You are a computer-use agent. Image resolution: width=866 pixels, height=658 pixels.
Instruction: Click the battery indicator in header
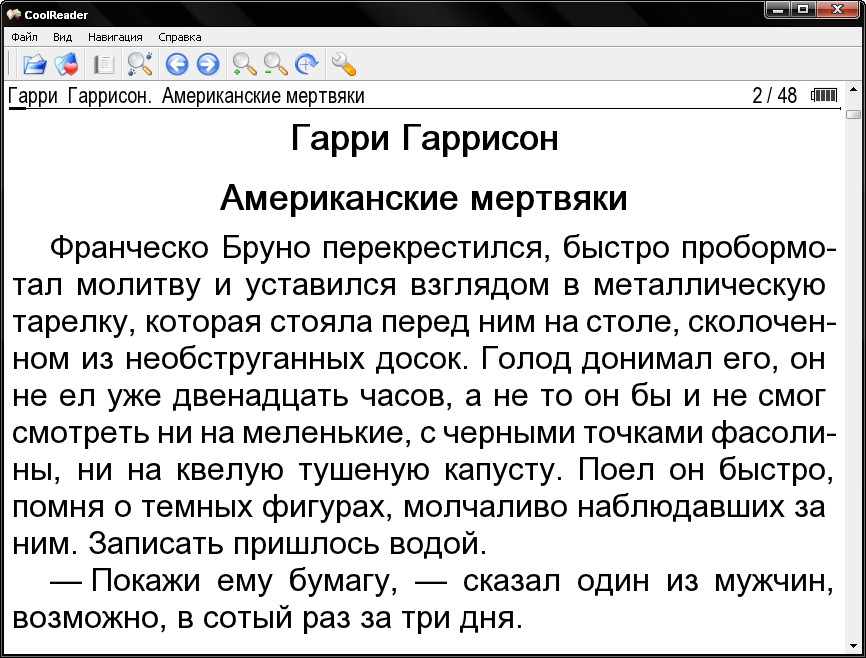pyautogui.click(x=824, y=96)
